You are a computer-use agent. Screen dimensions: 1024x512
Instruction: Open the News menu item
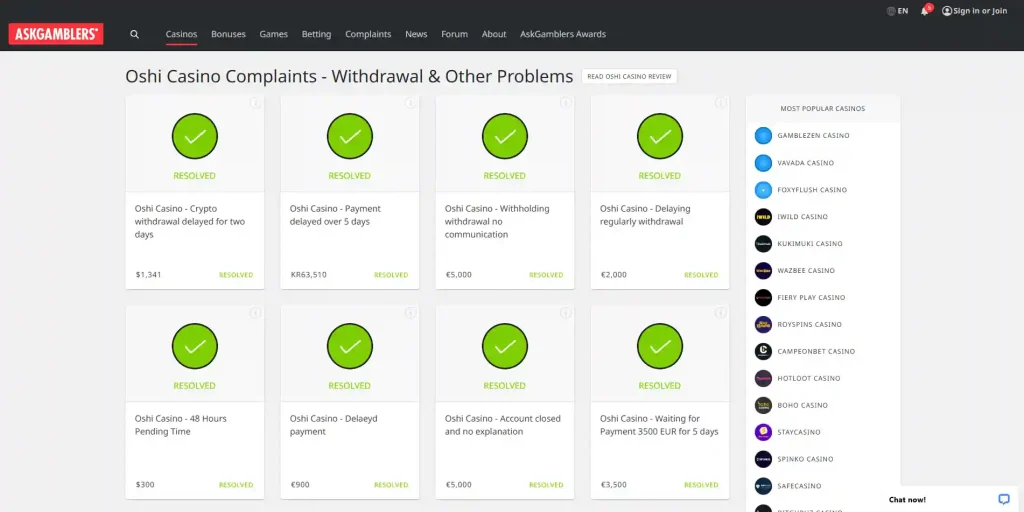(416, 34)
